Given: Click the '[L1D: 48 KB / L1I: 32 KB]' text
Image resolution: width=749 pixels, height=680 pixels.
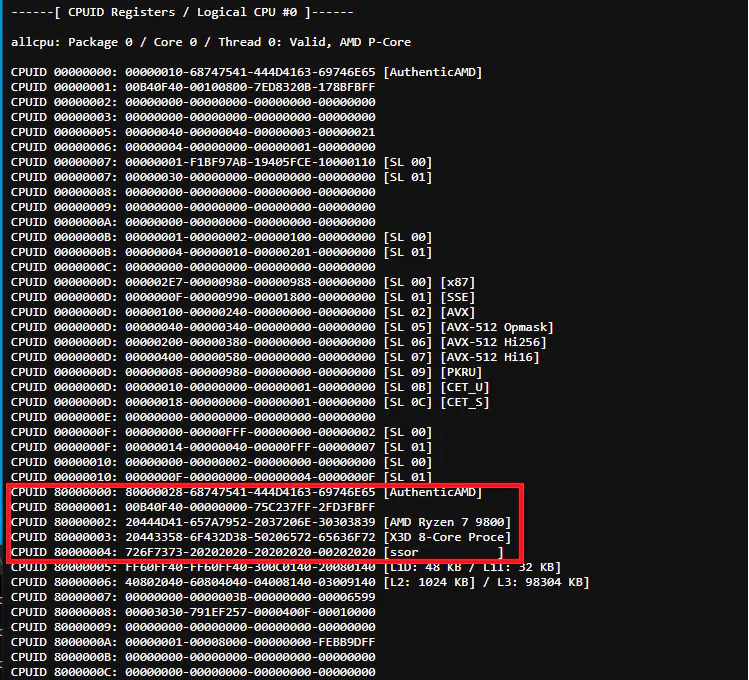Looking at the screenshot, I should tap(472, 567).
